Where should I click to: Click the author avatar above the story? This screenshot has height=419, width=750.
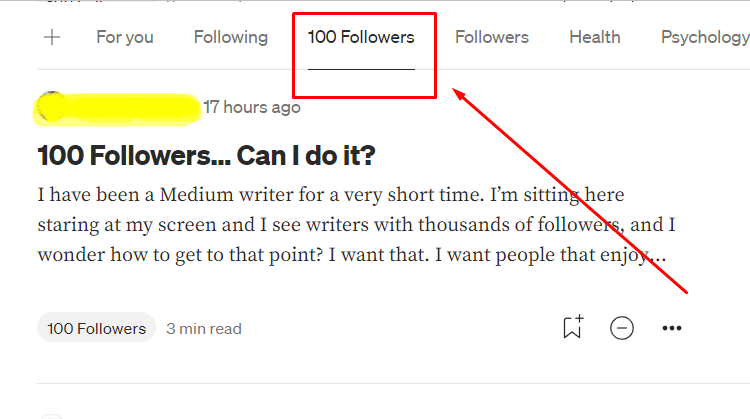coord(51,106)
